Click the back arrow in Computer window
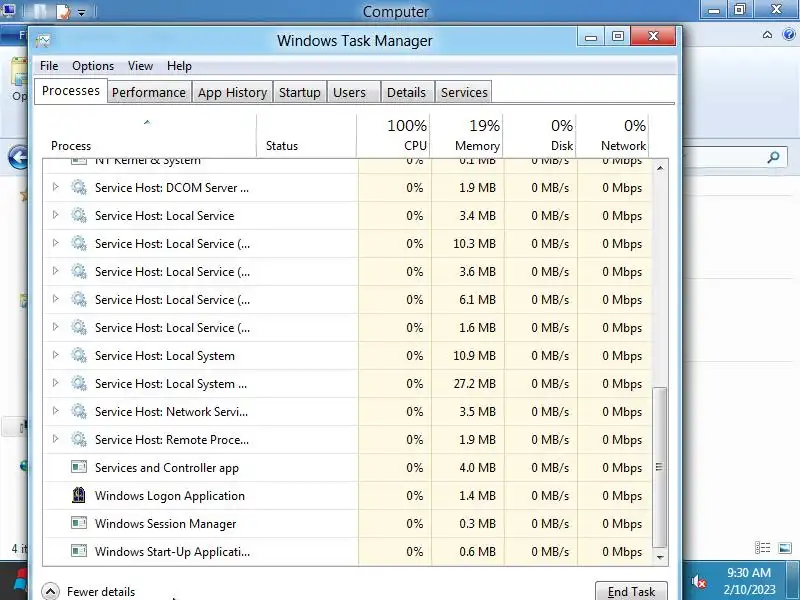 [18, 157]
